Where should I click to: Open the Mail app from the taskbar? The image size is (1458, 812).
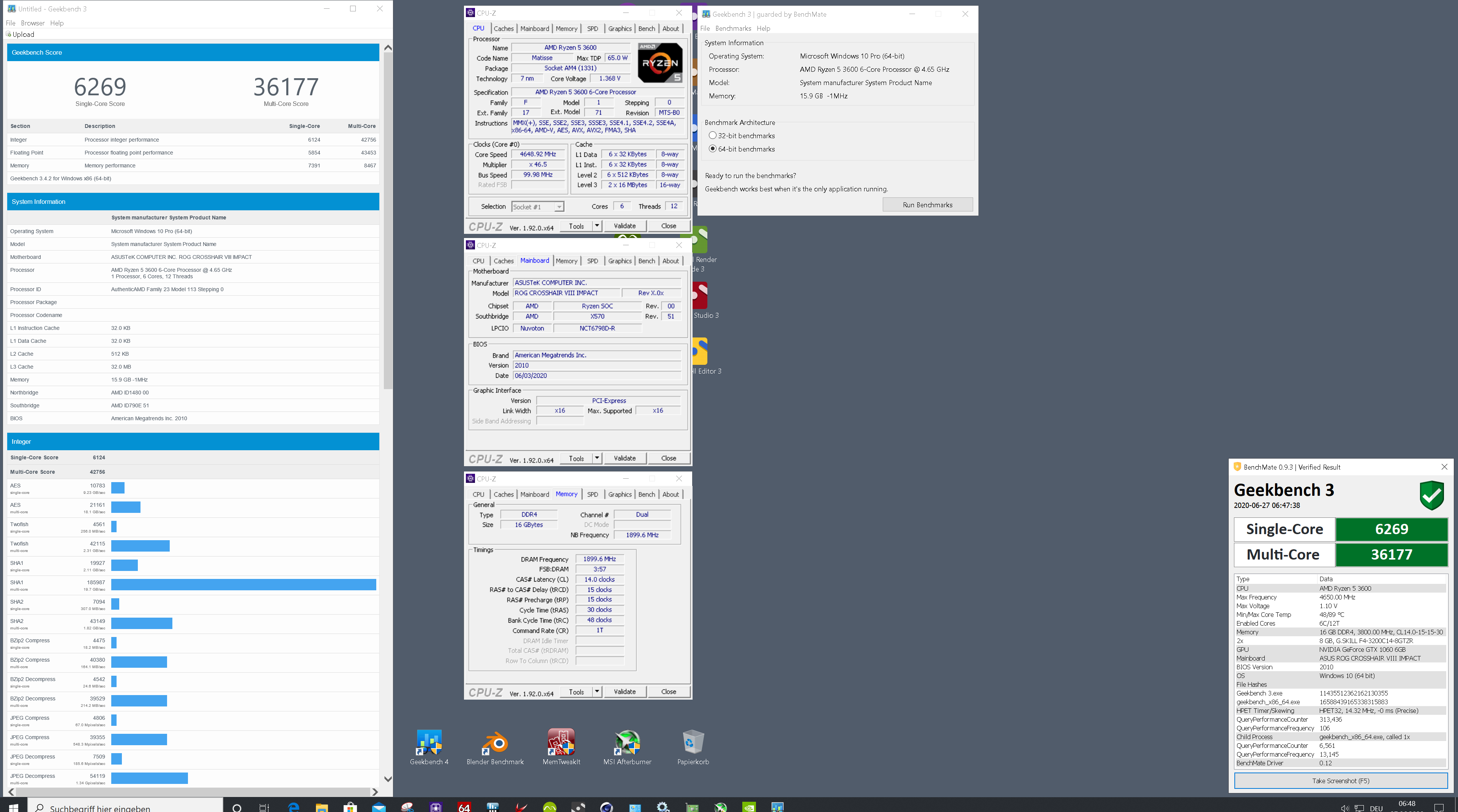pyautogui.click(x=379, y=807)
